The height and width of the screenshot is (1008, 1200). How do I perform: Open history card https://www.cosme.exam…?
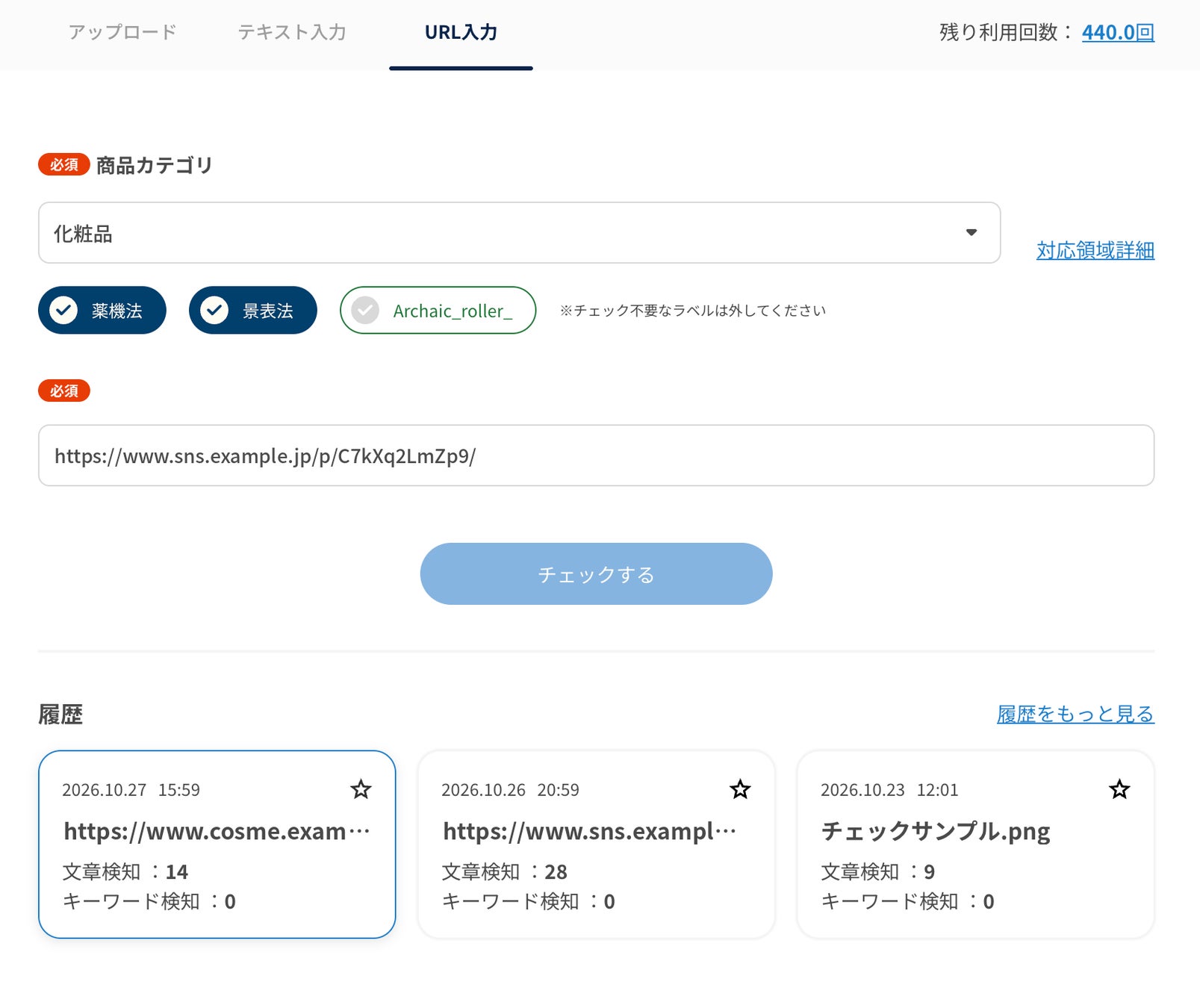[217, 844]
